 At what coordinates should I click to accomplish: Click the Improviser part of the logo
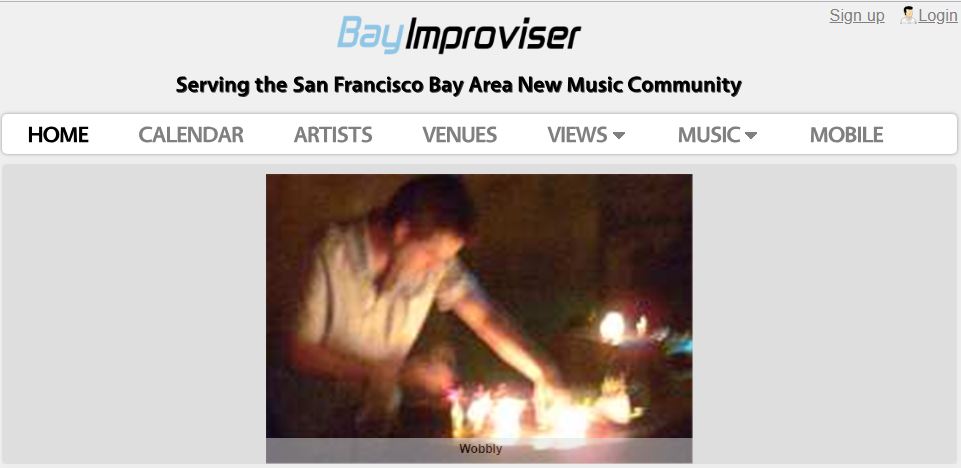click(x=493, y=36)
